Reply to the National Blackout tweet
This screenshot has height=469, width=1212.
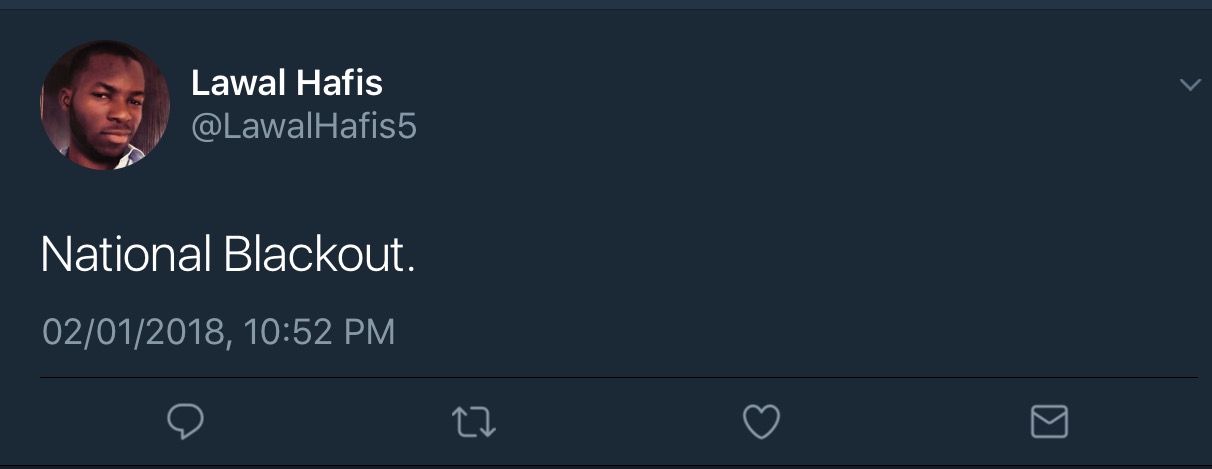point(185,422)
